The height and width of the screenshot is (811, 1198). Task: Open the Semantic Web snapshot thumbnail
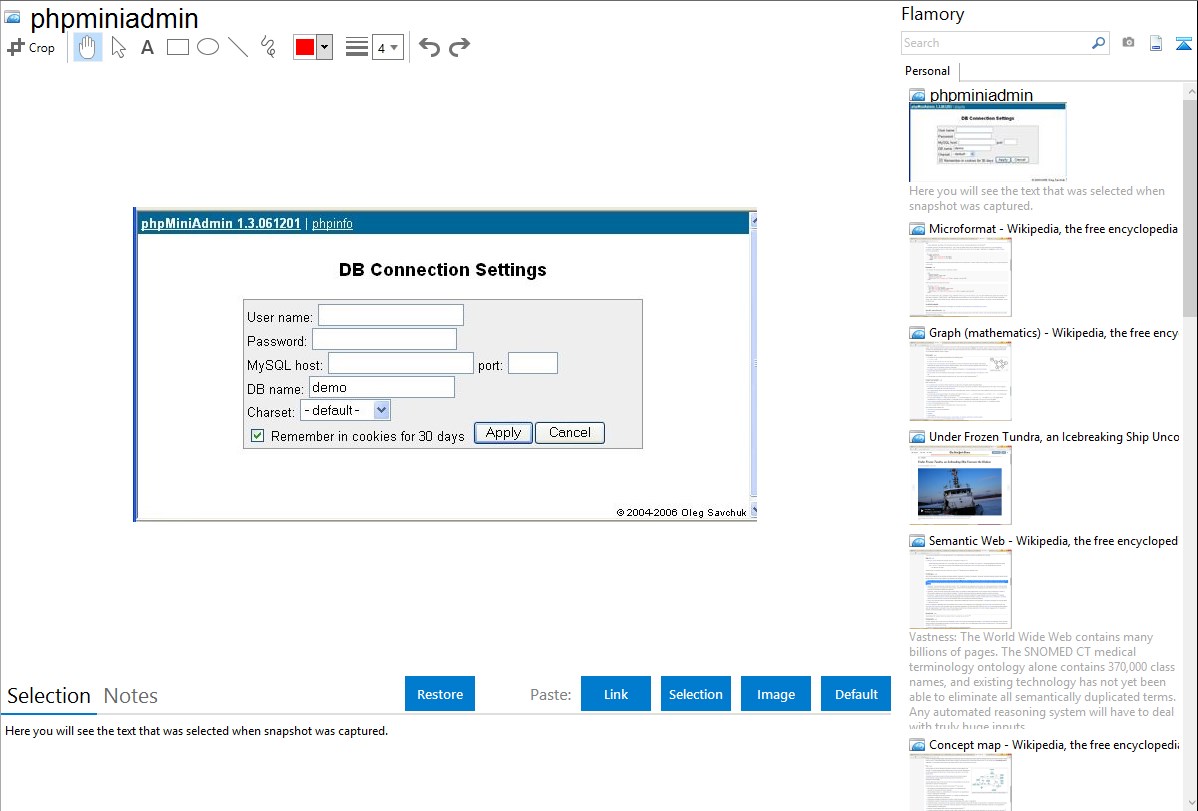[x=960, y=589]
